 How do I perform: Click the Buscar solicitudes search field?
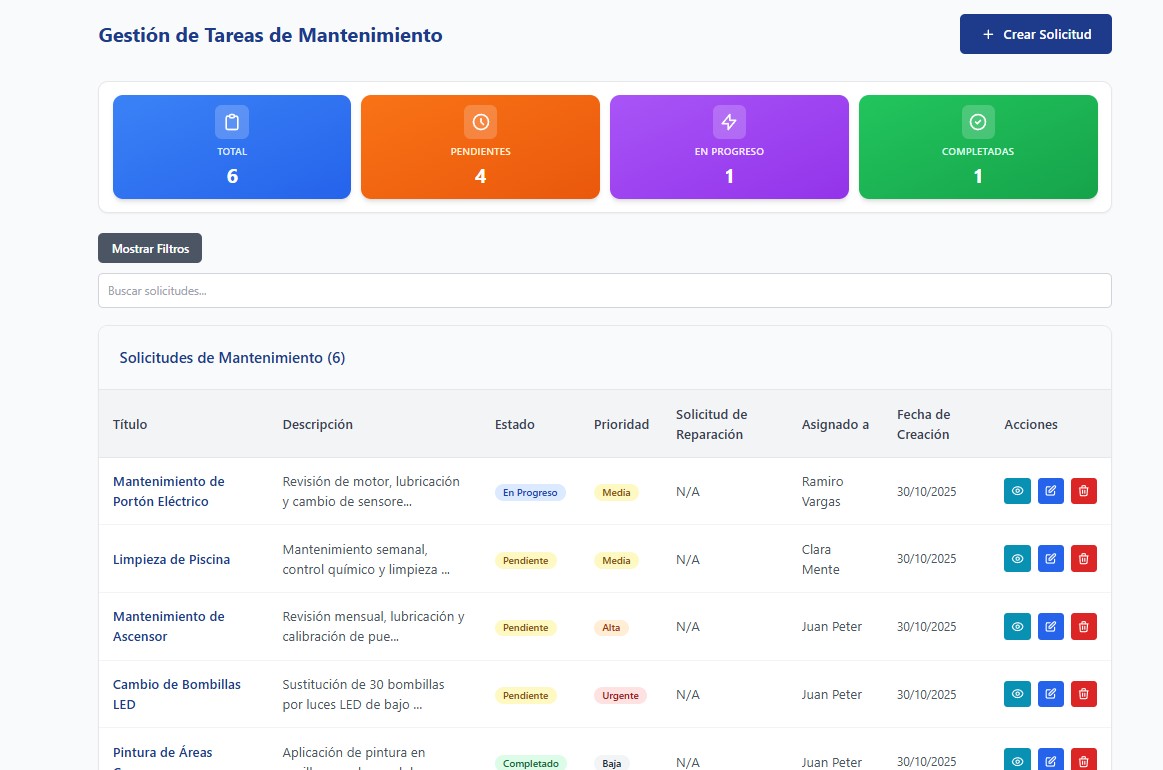[604, 290]
